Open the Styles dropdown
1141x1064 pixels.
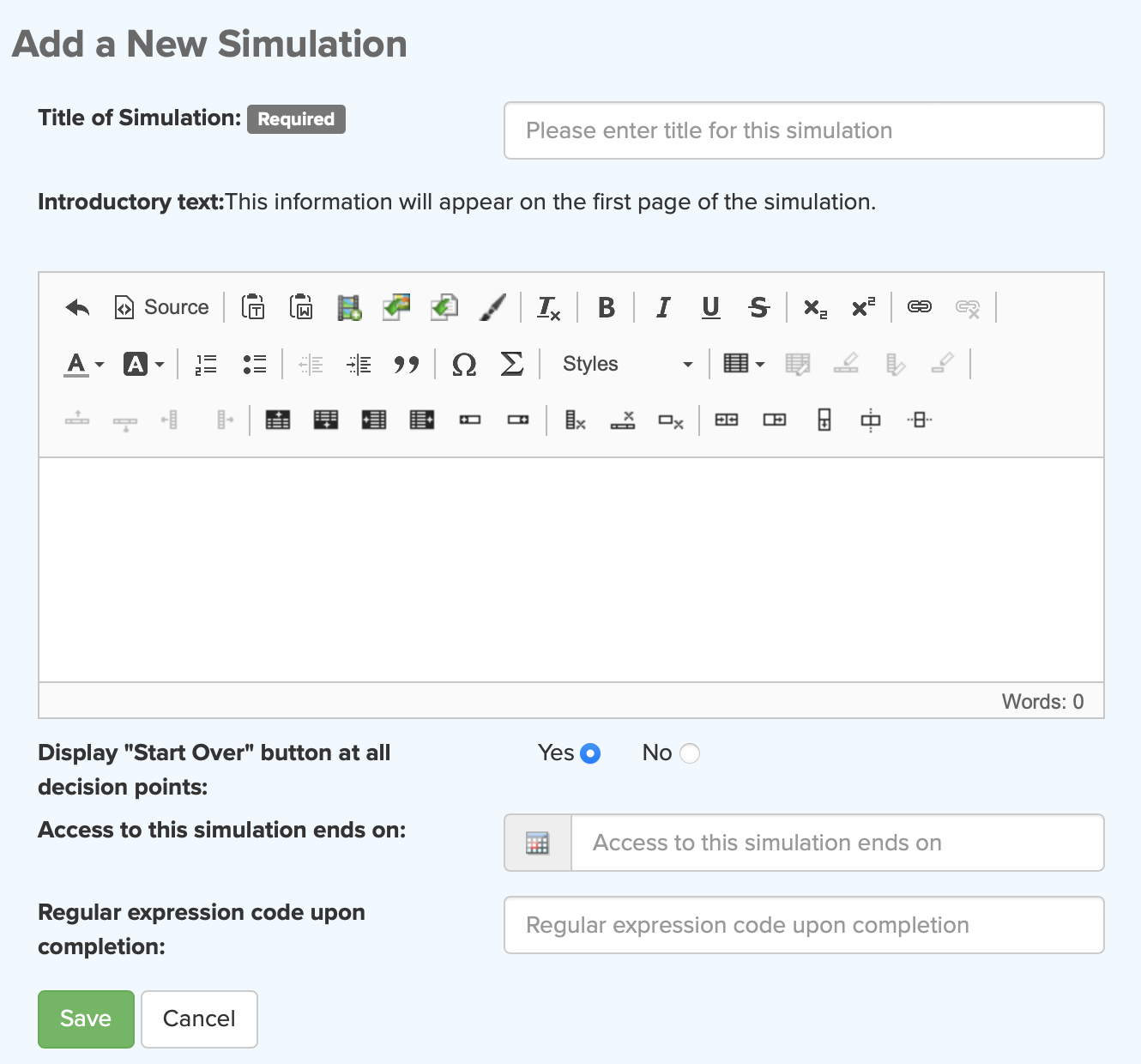click(626, 365)
